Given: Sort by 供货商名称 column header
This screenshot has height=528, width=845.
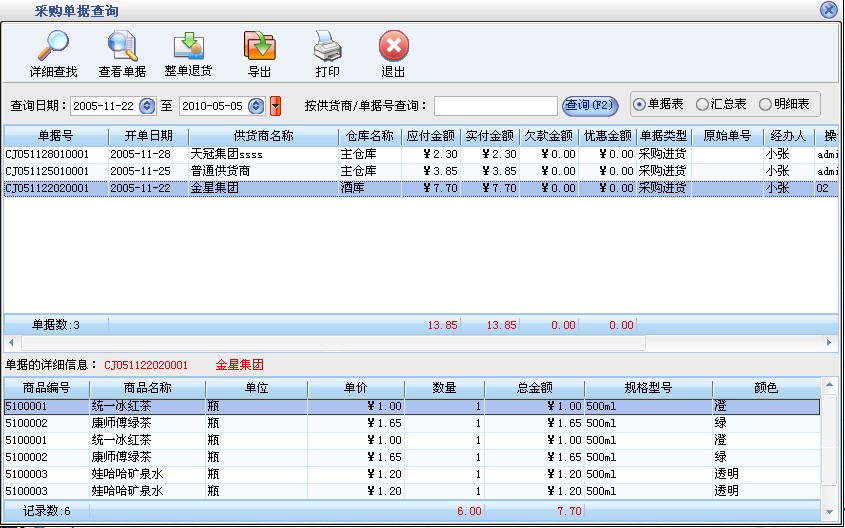Looking at the screenshot, I should tap(263, 136).
